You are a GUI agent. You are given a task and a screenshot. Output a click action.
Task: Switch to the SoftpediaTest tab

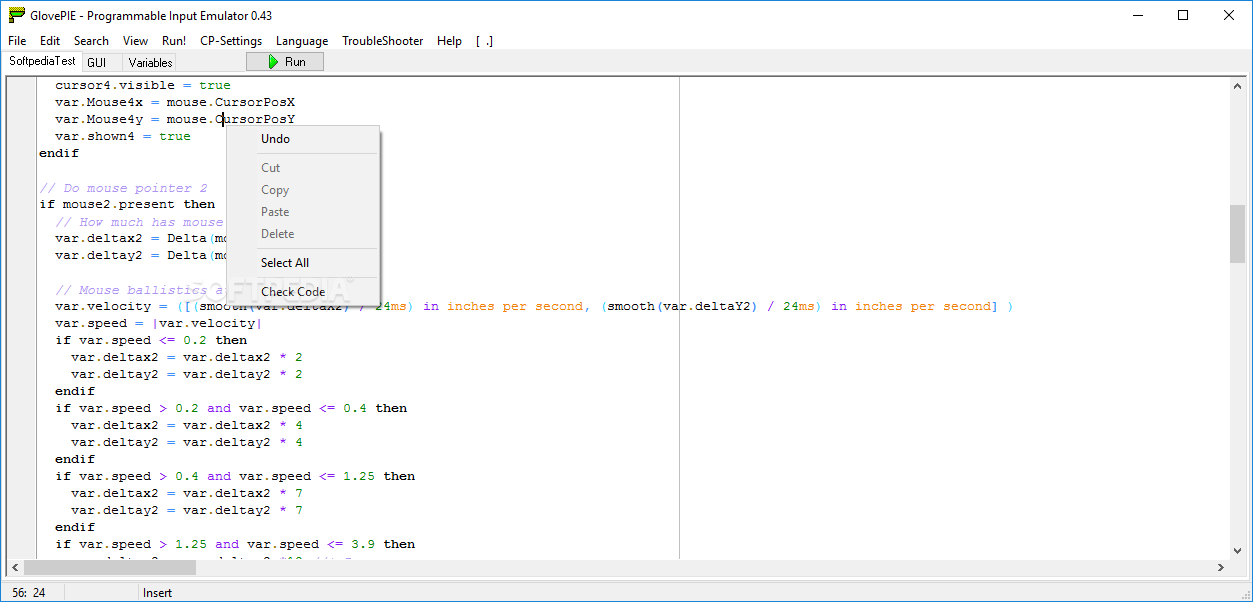coord(42,61)
